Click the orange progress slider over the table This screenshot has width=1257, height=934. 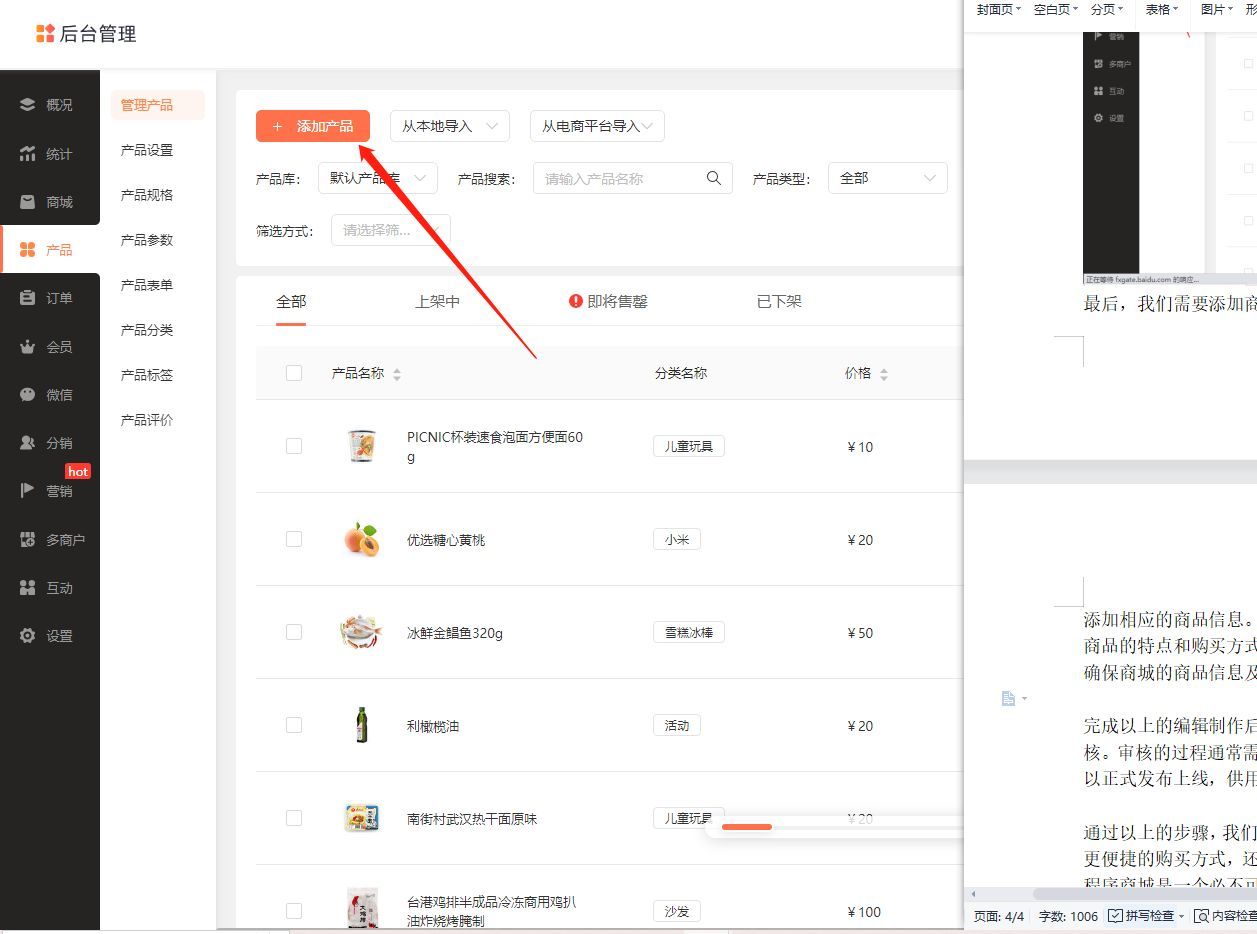pyautogui.click(x=748, y=827)
